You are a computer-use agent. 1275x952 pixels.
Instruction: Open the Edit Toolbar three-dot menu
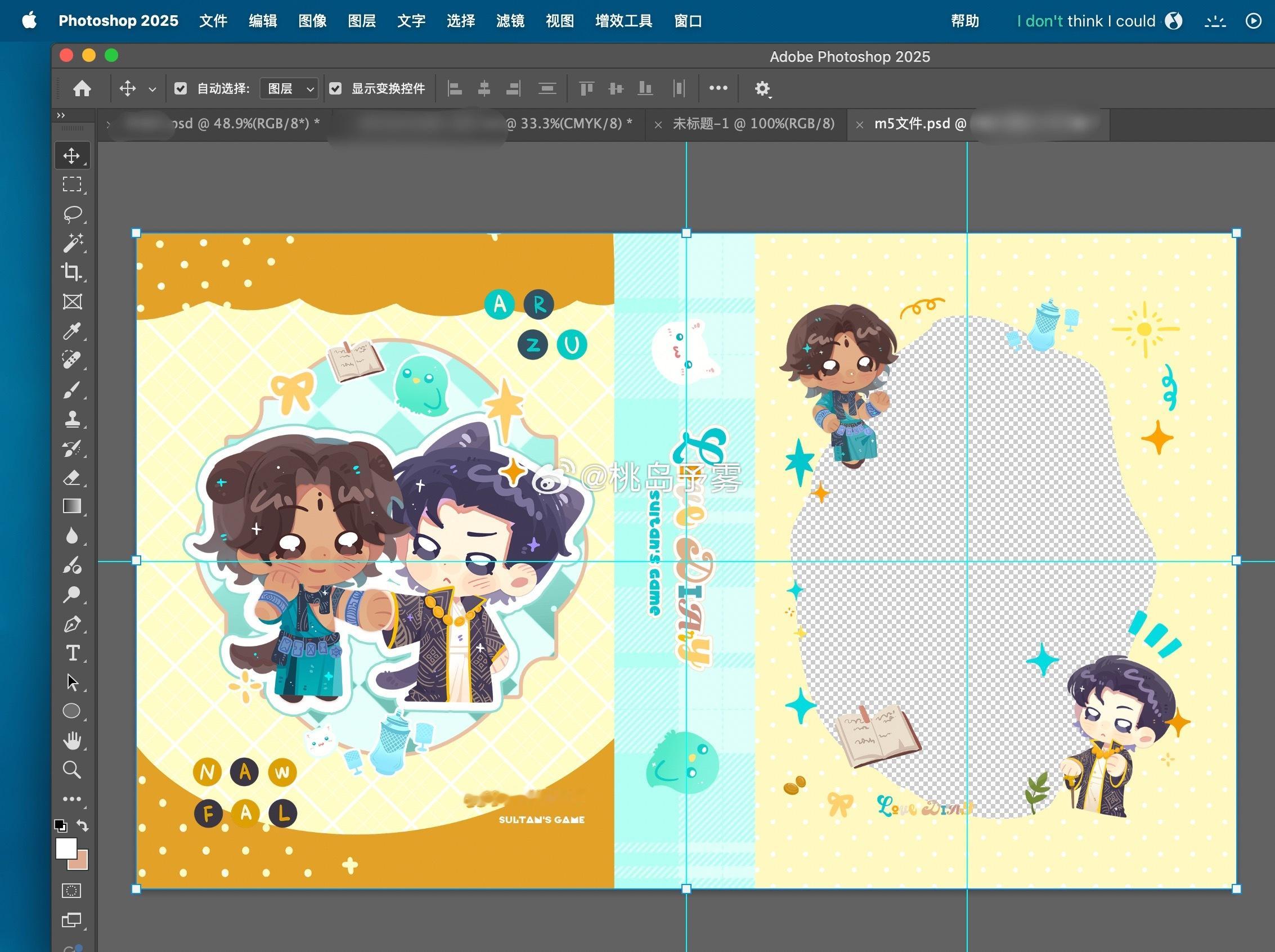tap(71, 800)
